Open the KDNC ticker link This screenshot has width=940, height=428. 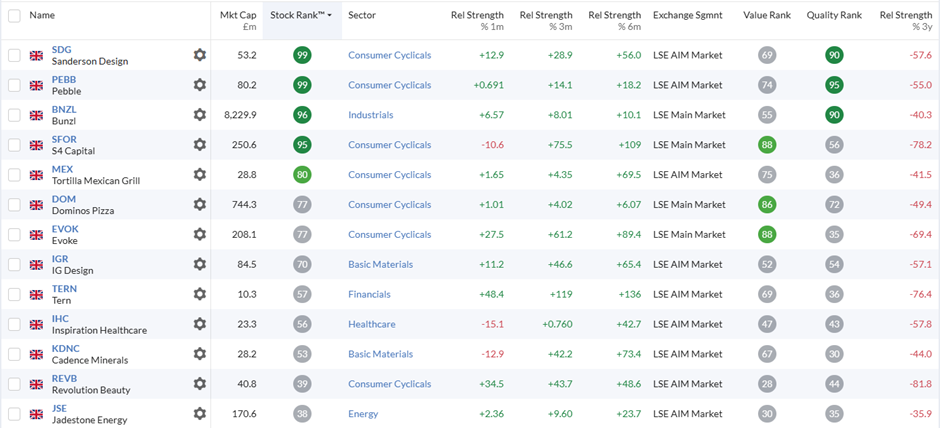click(x=65, y=349)
